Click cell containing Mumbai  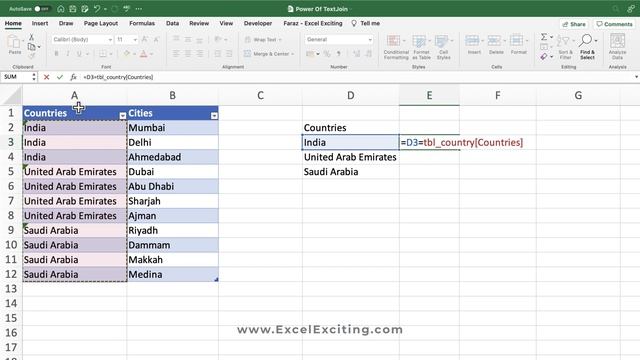coord(173,128)
